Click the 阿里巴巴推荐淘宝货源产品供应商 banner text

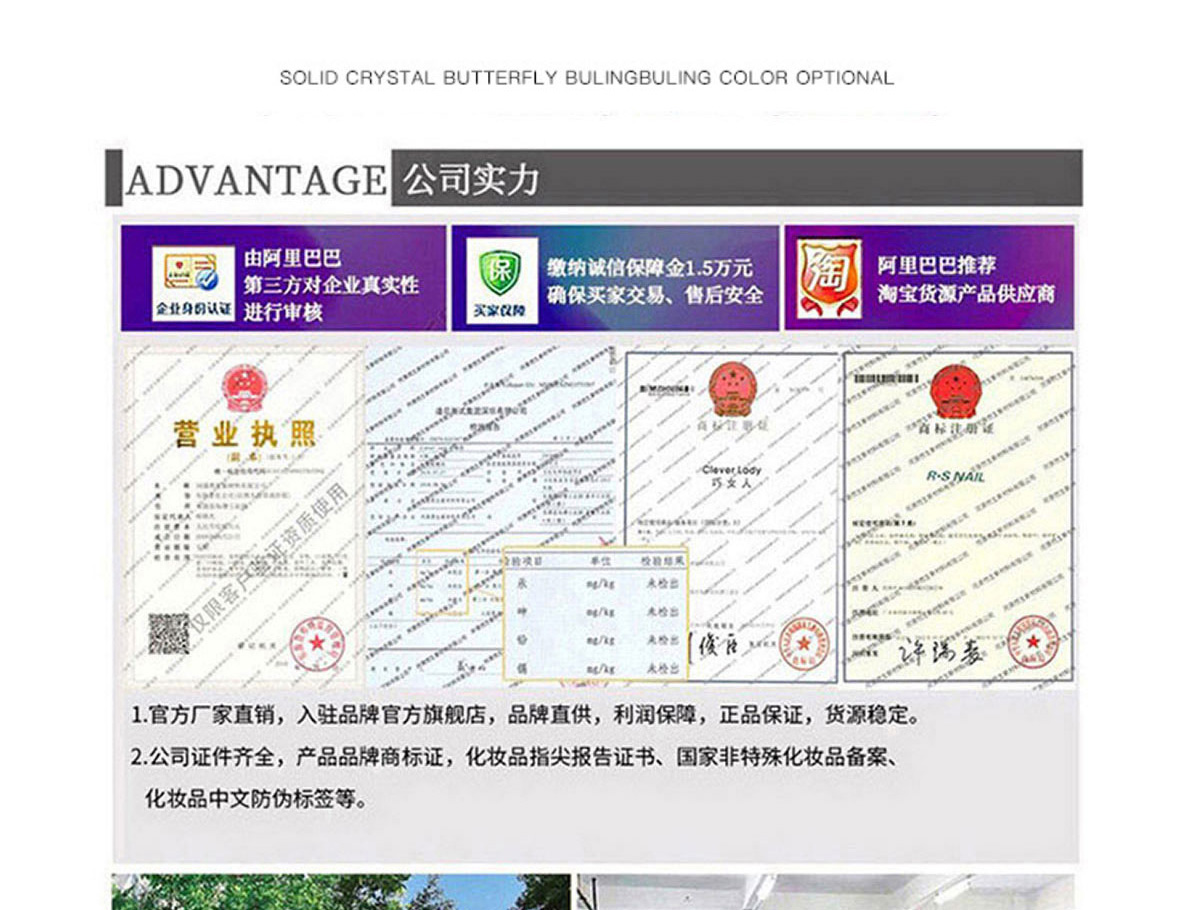click(966, 280)
